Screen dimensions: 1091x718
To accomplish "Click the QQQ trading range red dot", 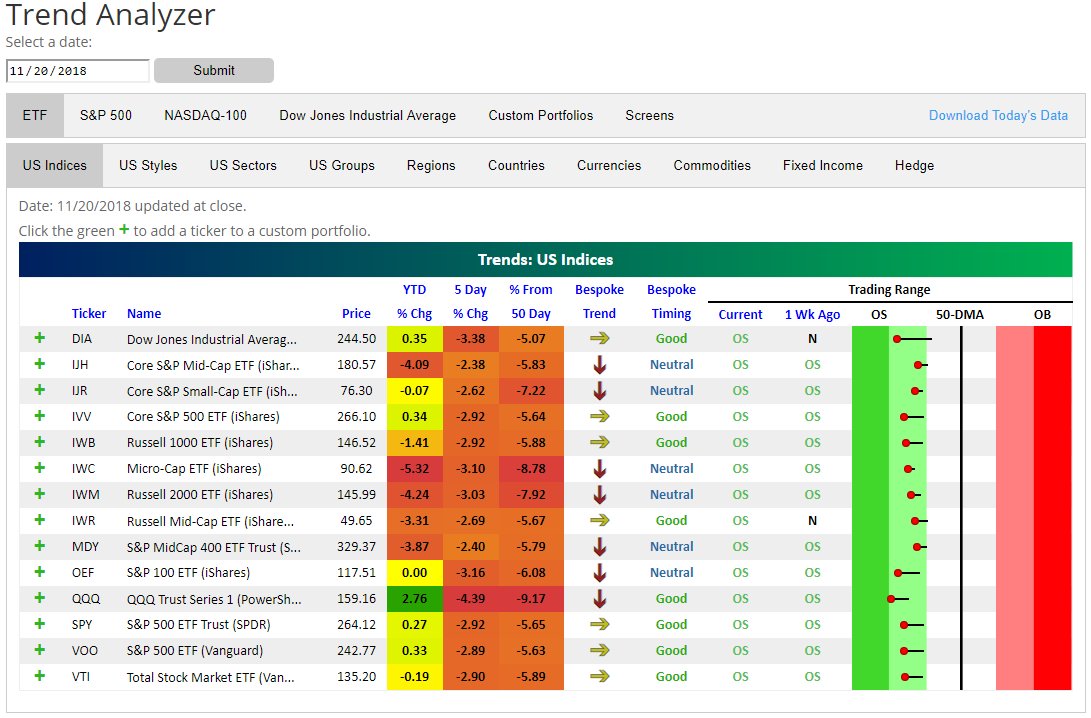I will pos(891,598).
